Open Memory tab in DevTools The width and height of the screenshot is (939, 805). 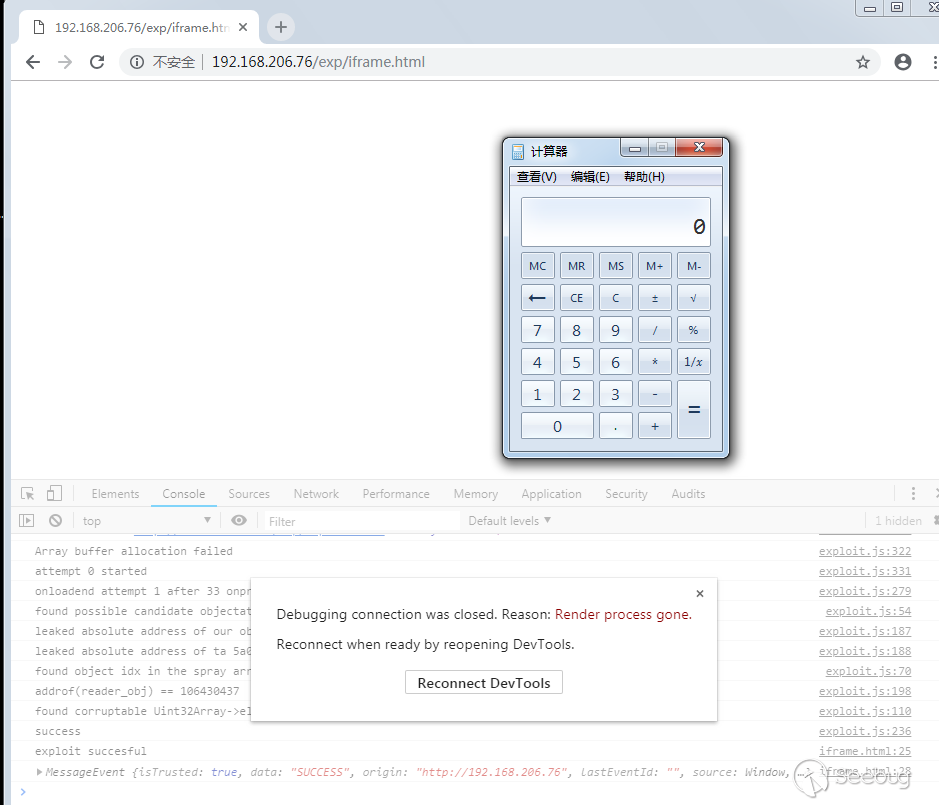[475, 494]
